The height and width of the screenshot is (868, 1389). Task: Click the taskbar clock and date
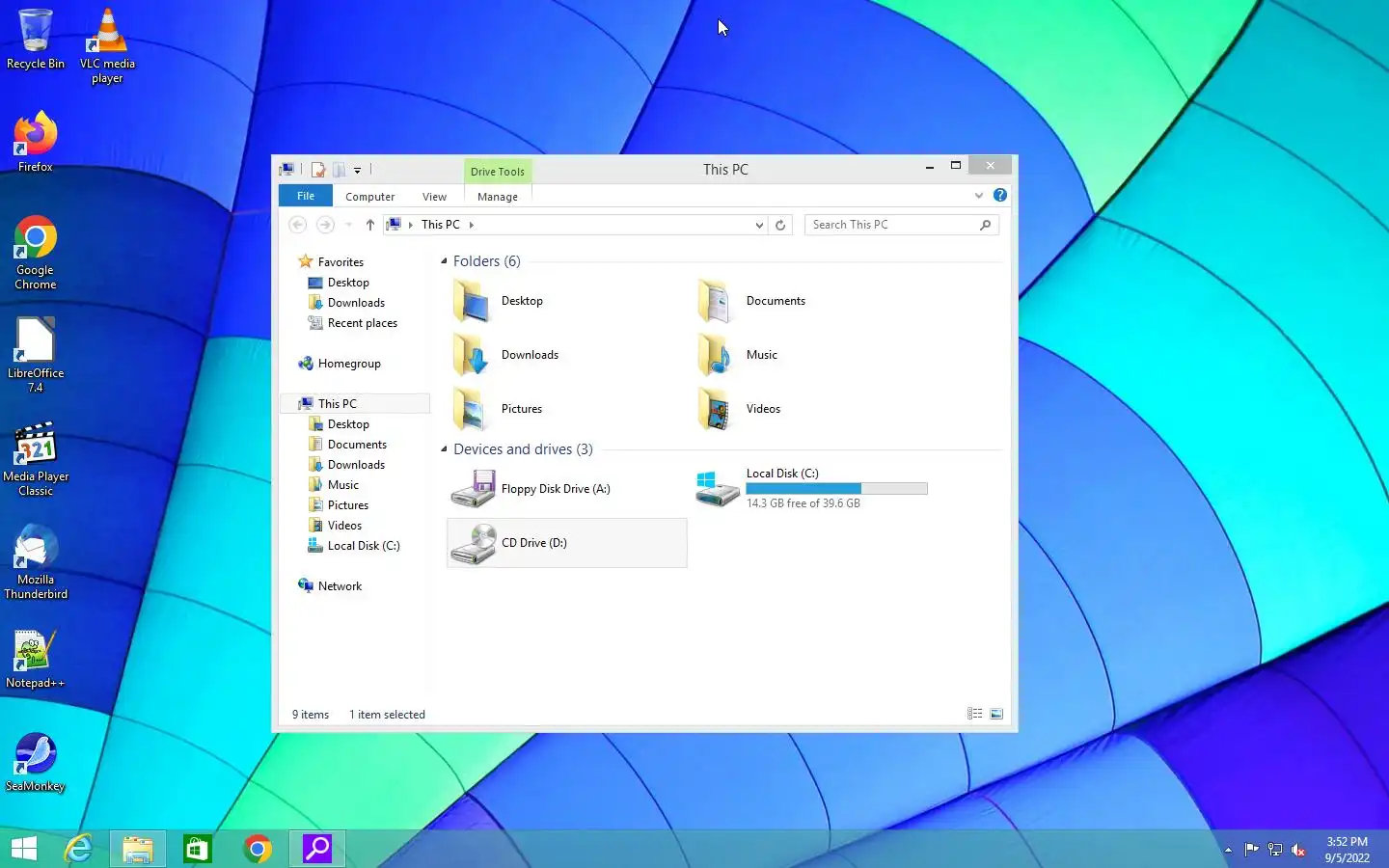(1347, 850)
